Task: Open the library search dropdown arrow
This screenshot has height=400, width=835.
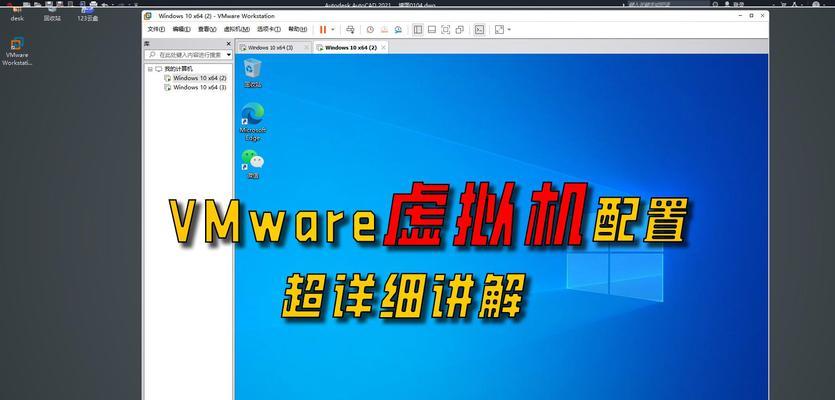Action: 229,54
